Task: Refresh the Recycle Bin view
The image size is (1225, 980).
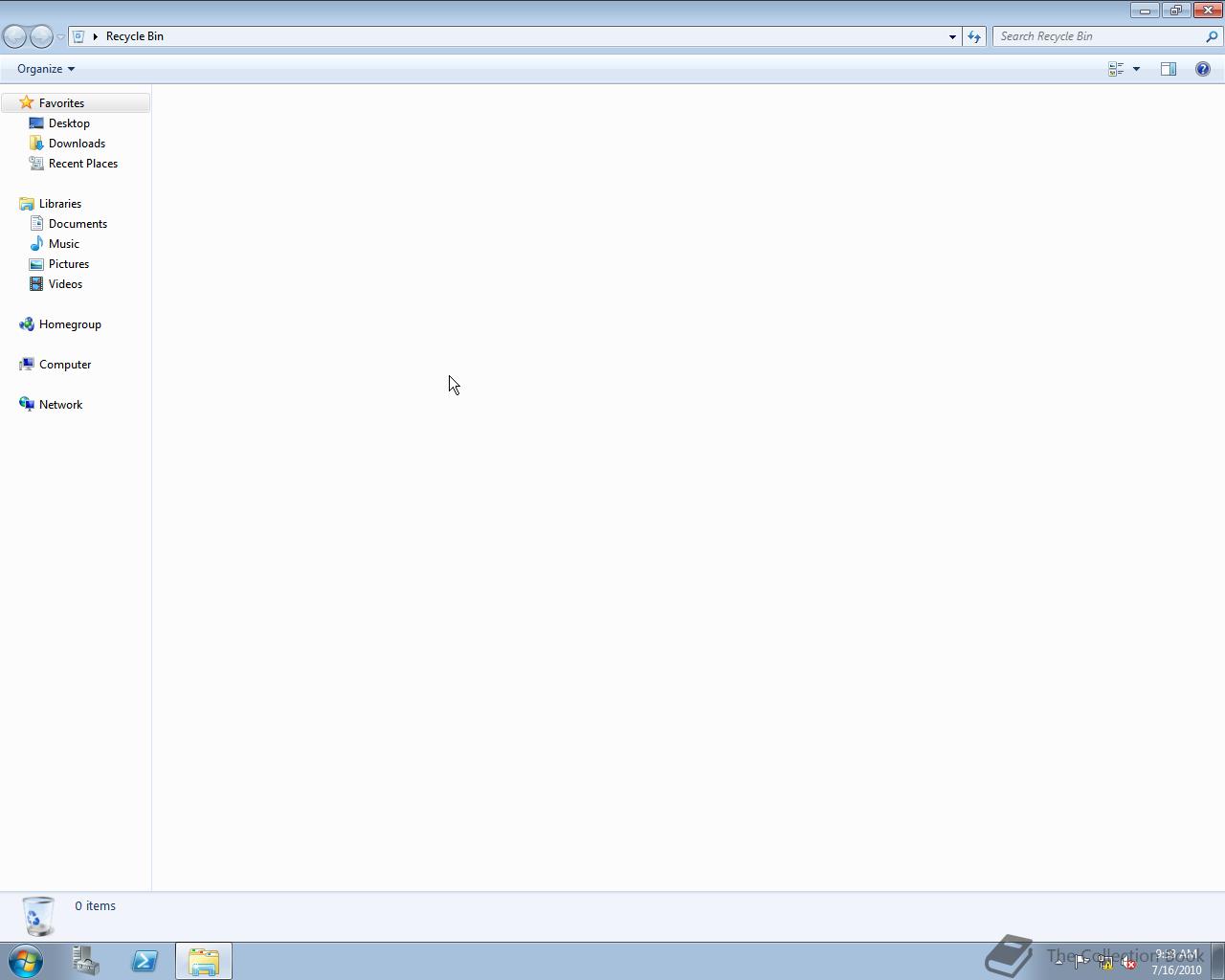Action: [974, 36]
